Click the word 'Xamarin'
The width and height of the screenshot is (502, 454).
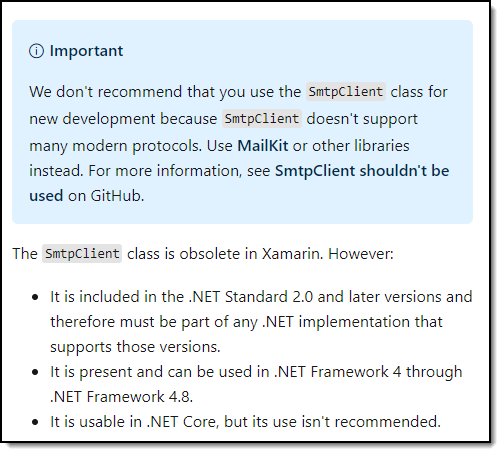[290, 254]
